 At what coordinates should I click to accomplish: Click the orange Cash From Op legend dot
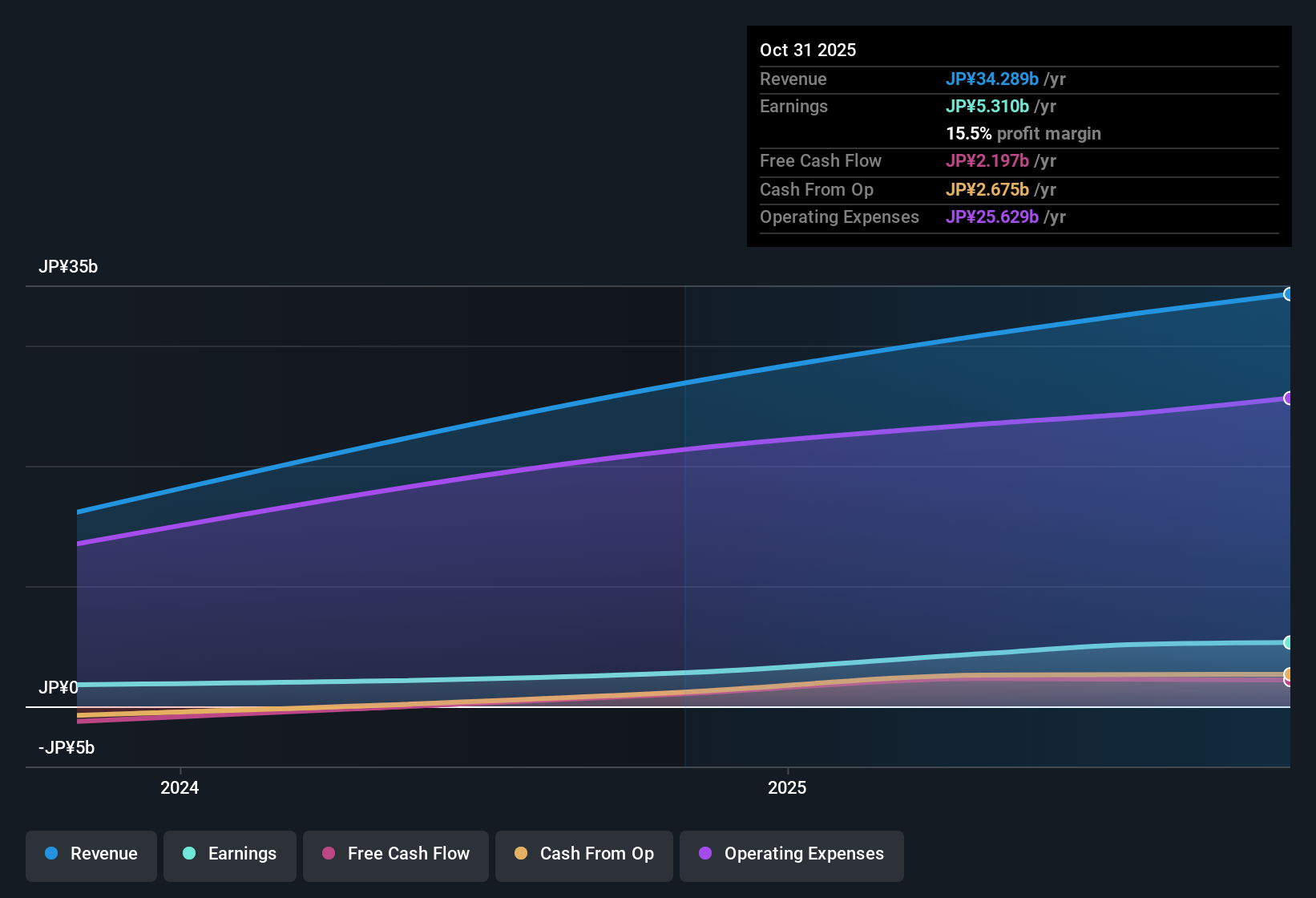point(520,854)
